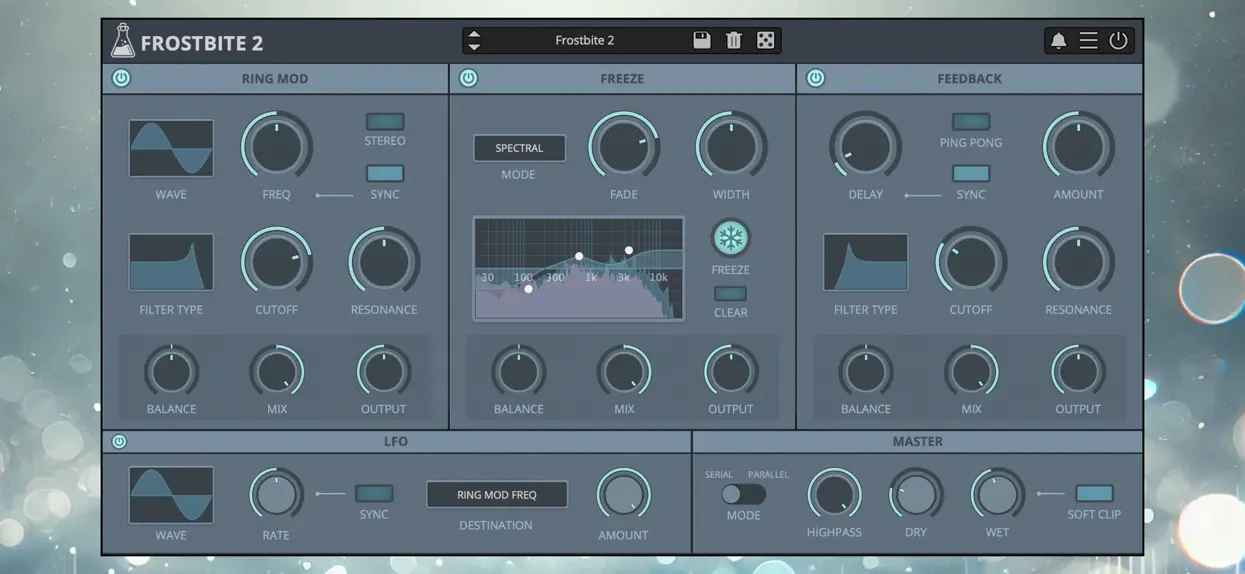Click the Freeze Output knob
Viewport: 1245px width, 574px height.
tap(731, 372)
